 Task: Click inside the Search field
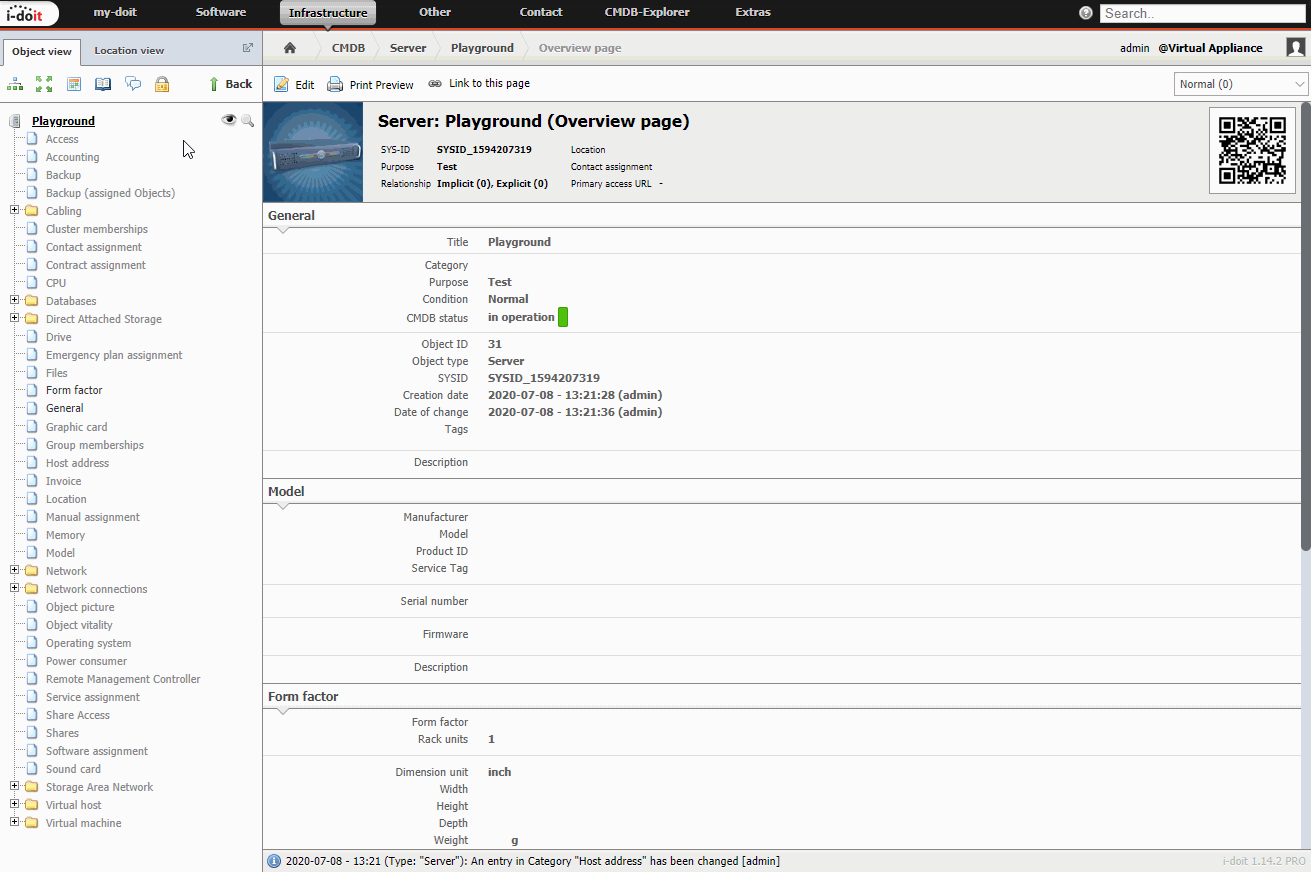point(1201,12)
